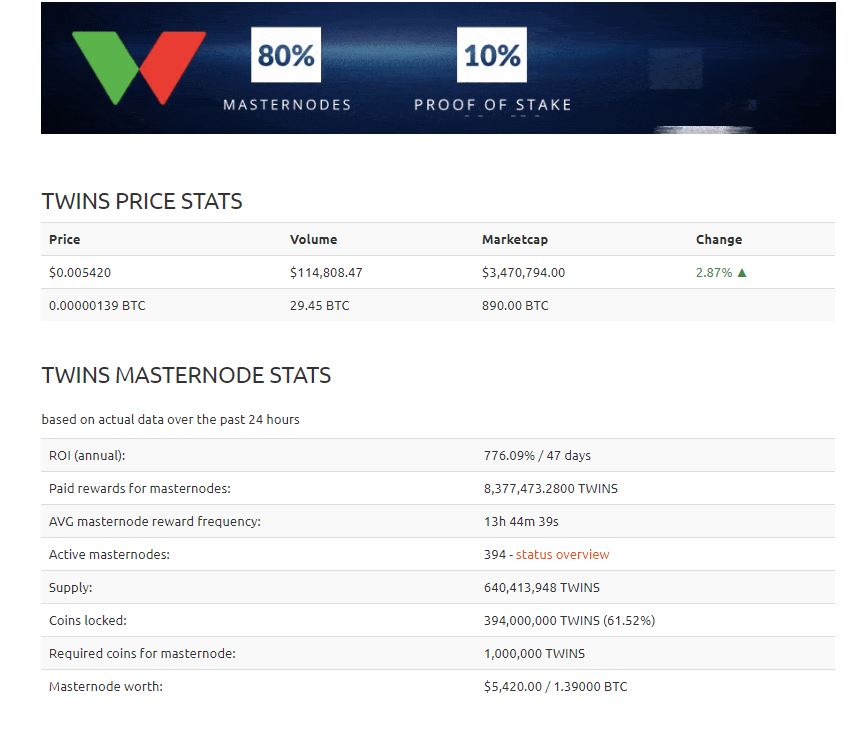Click the $114,808.47 volume value
Image resolution: width=860 pixels, height=735 pixels.
326,272
